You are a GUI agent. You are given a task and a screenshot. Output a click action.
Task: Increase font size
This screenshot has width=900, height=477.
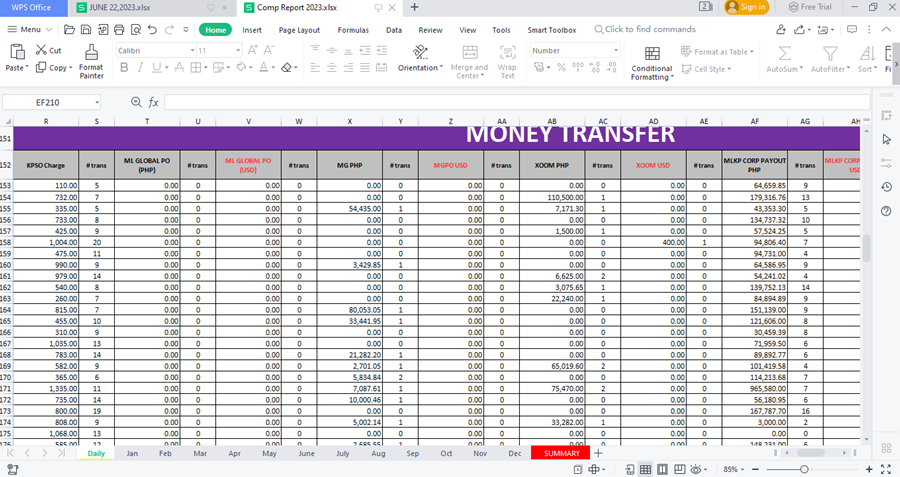(x=253, y=51)
